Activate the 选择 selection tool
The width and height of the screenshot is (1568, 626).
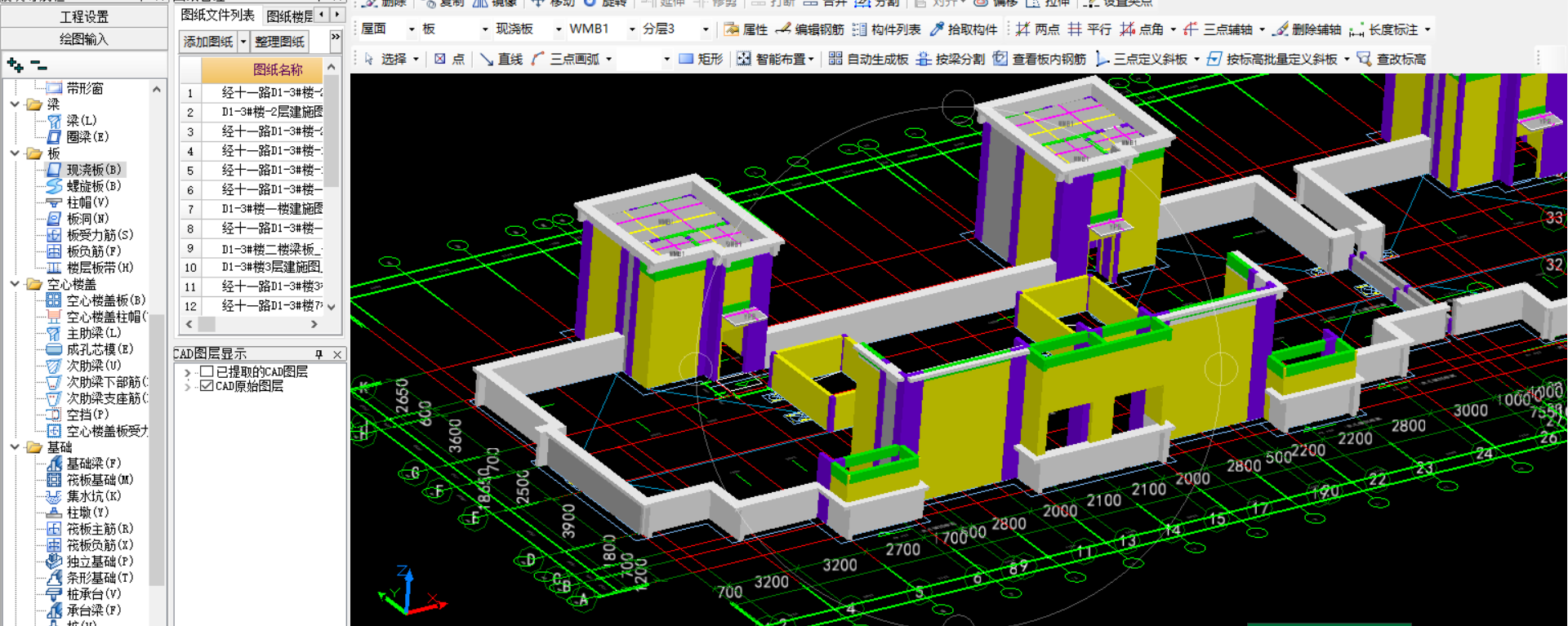(x=385, y=59)
